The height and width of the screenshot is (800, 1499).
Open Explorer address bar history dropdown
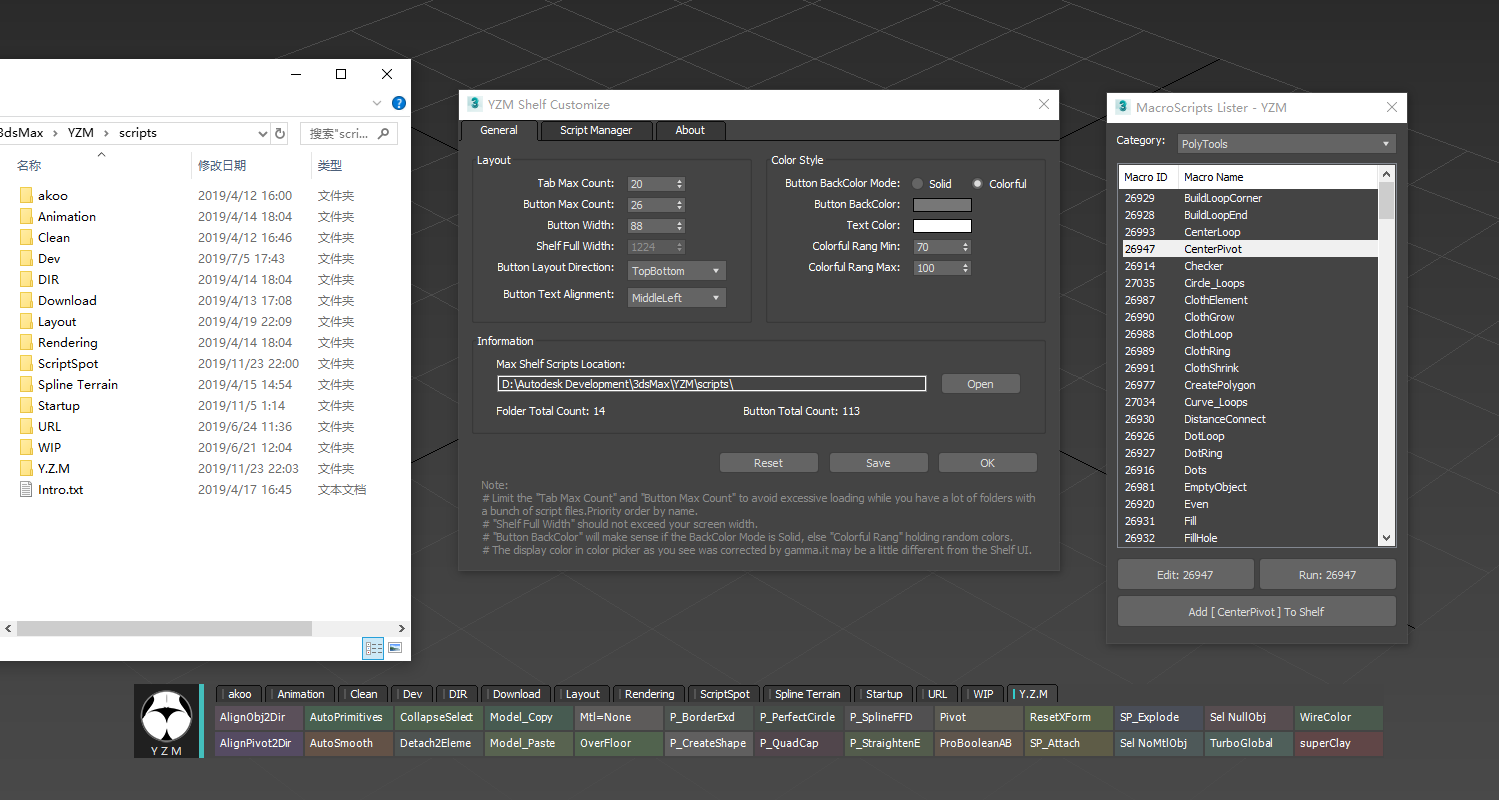pyautogui.click(x=263, y=133)
